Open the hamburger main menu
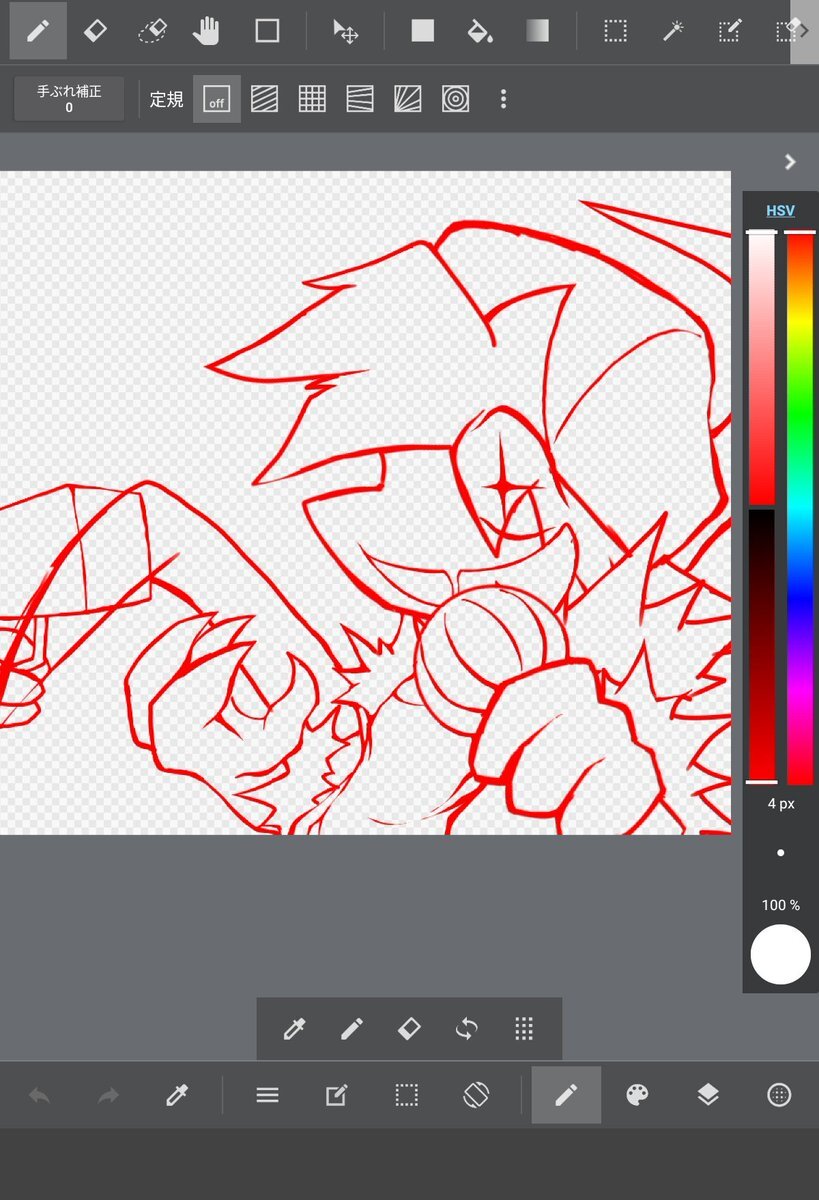819x1200 pixels. 267,1096
